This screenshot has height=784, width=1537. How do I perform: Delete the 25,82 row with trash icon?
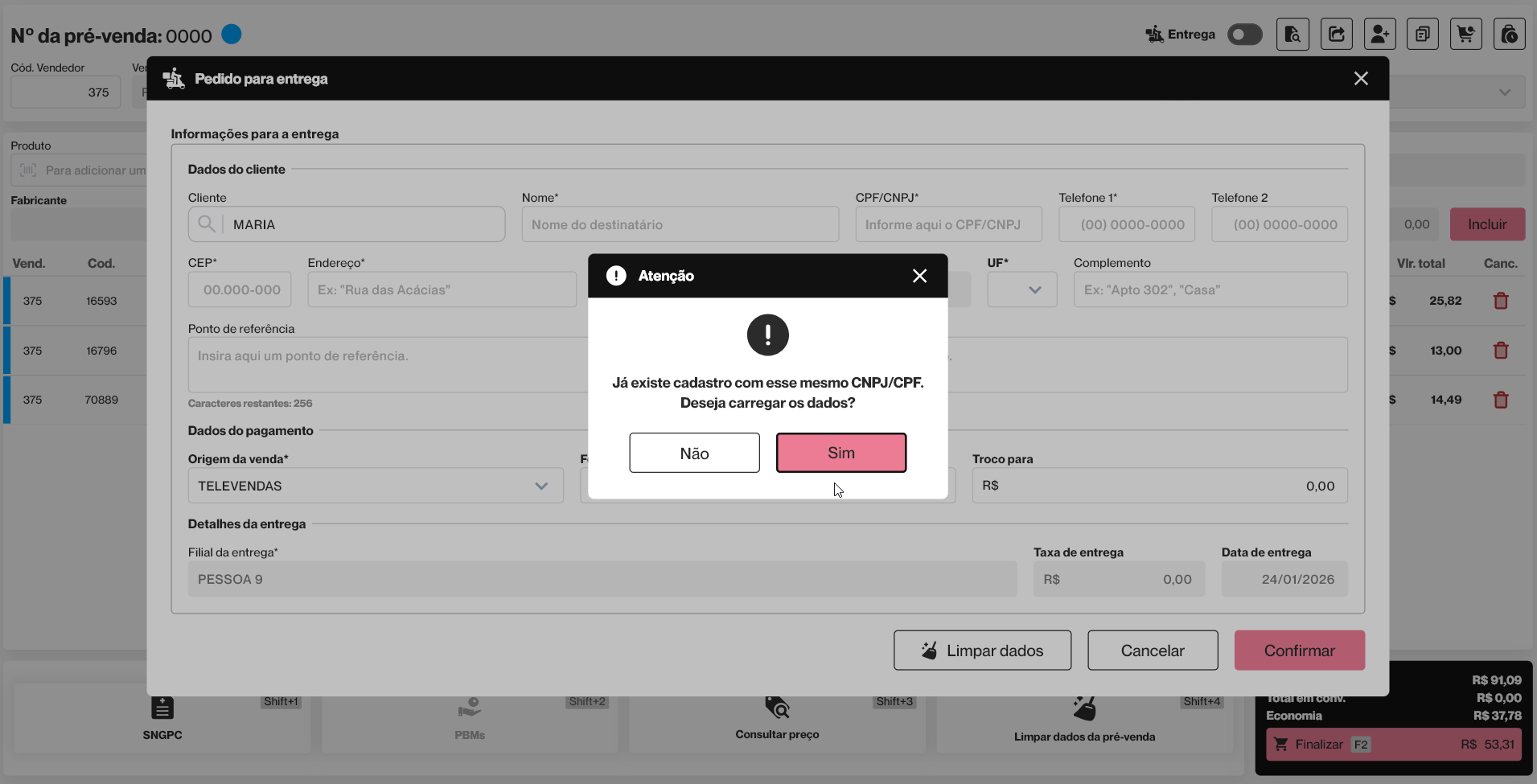tap(1501, 301)
